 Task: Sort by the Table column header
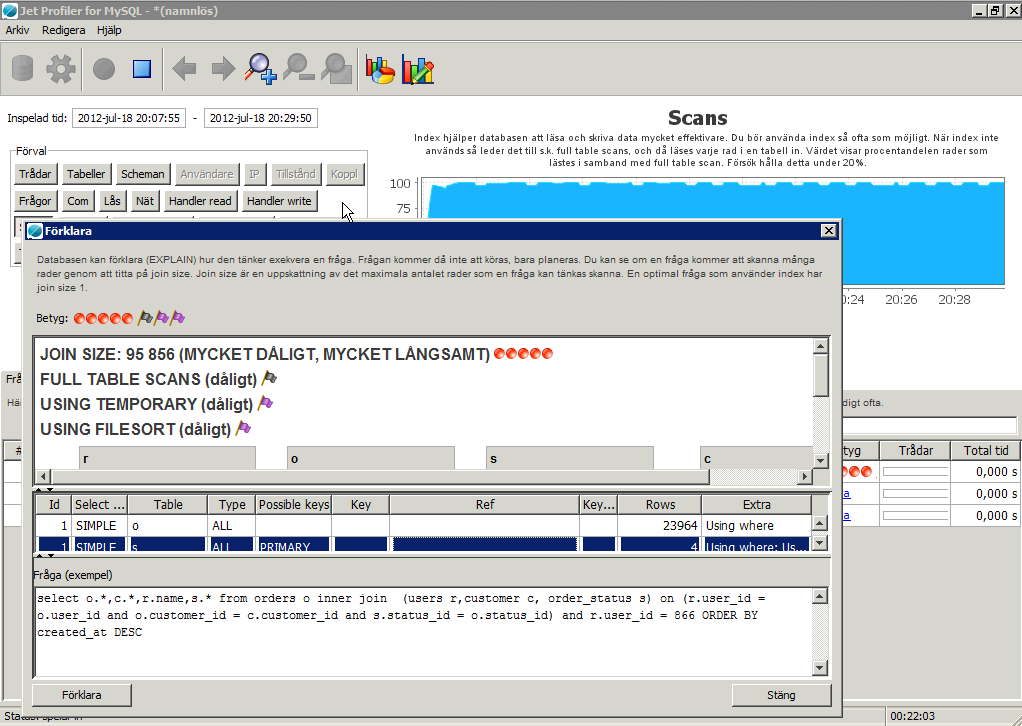(x=168, y=504)
